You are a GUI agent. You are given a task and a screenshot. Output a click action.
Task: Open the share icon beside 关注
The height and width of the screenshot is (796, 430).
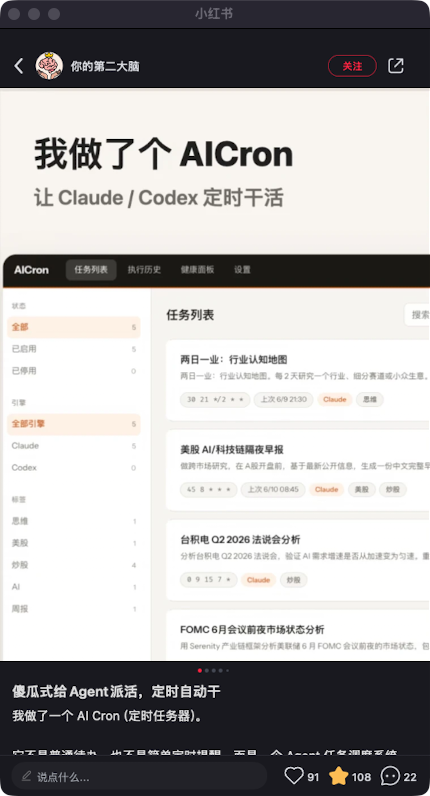(x=395, y=66)
